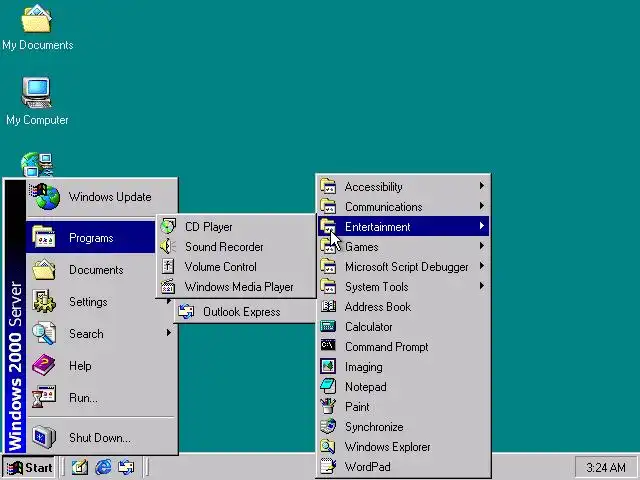
Task: Expand the System Tools submenu arrow
Action: click(482, 286)
